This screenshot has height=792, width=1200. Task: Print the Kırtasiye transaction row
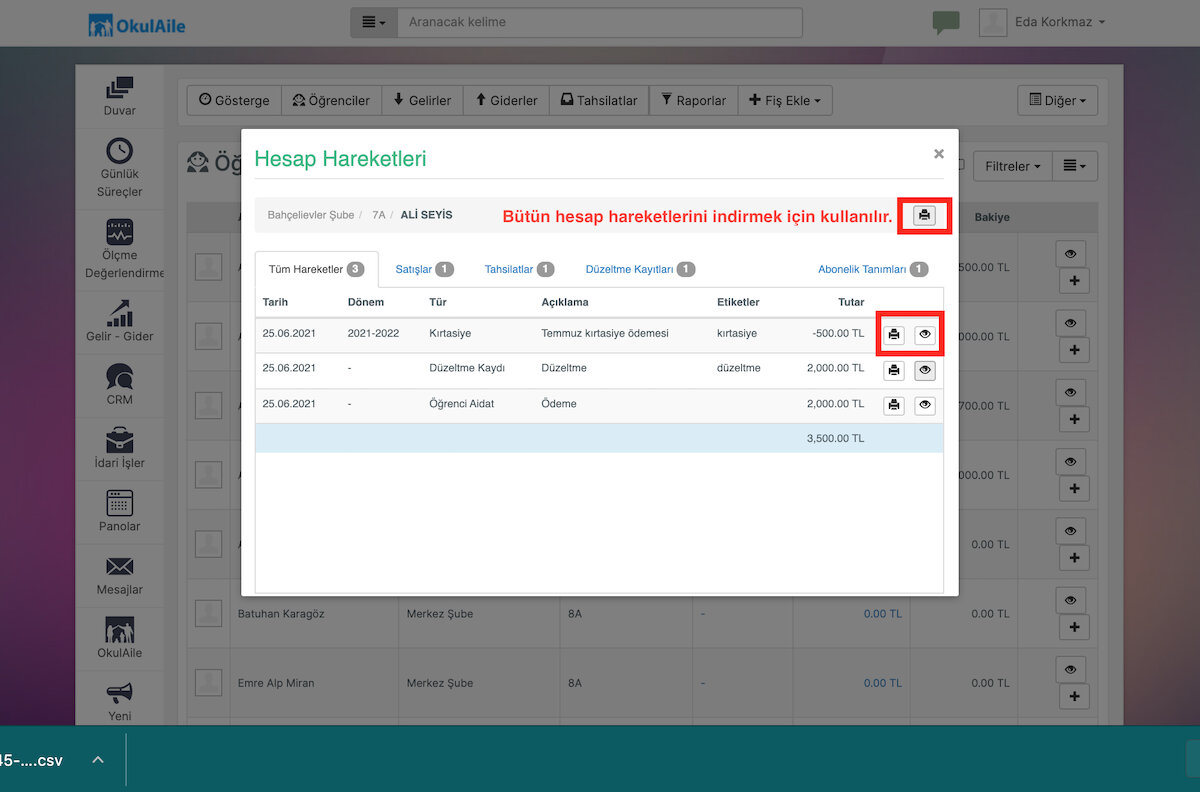click(x=894, y=334)
